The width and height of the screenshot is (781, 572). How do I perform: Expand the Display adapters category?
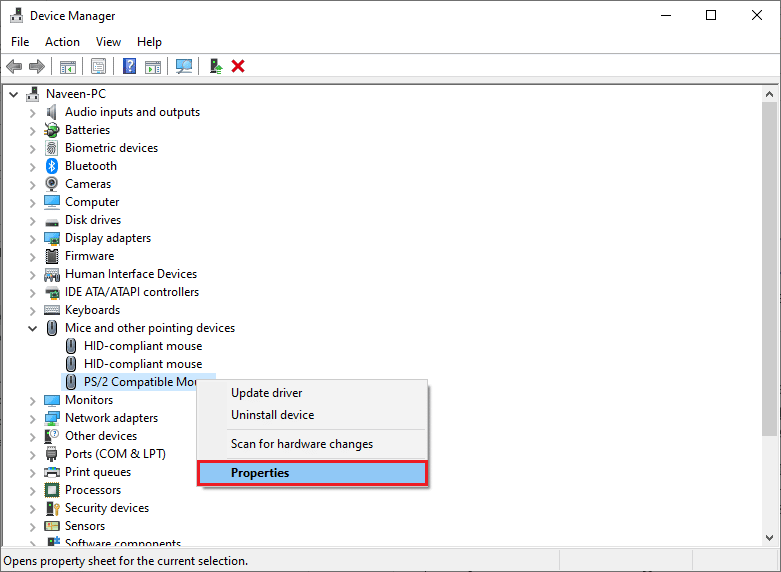coord(33,239)
